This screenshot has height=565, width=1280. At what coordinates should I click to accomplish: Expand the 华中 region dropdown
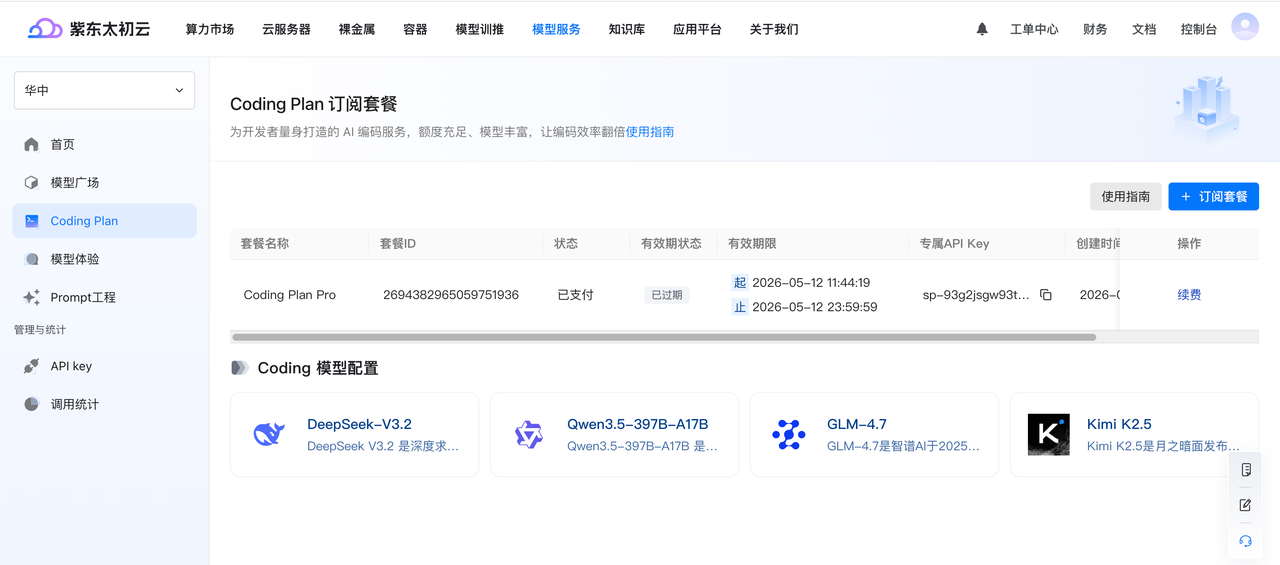[x=104, y=90]
